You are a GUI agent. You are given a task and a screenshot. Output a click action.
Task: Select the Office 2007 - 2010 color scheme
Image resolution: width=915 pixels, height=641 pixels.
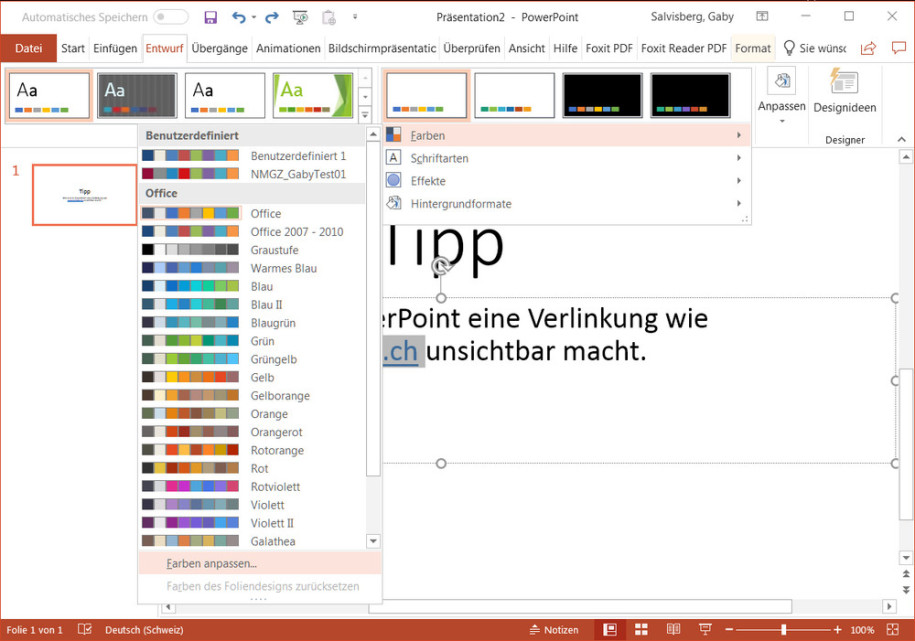click(x=252, y=232)
